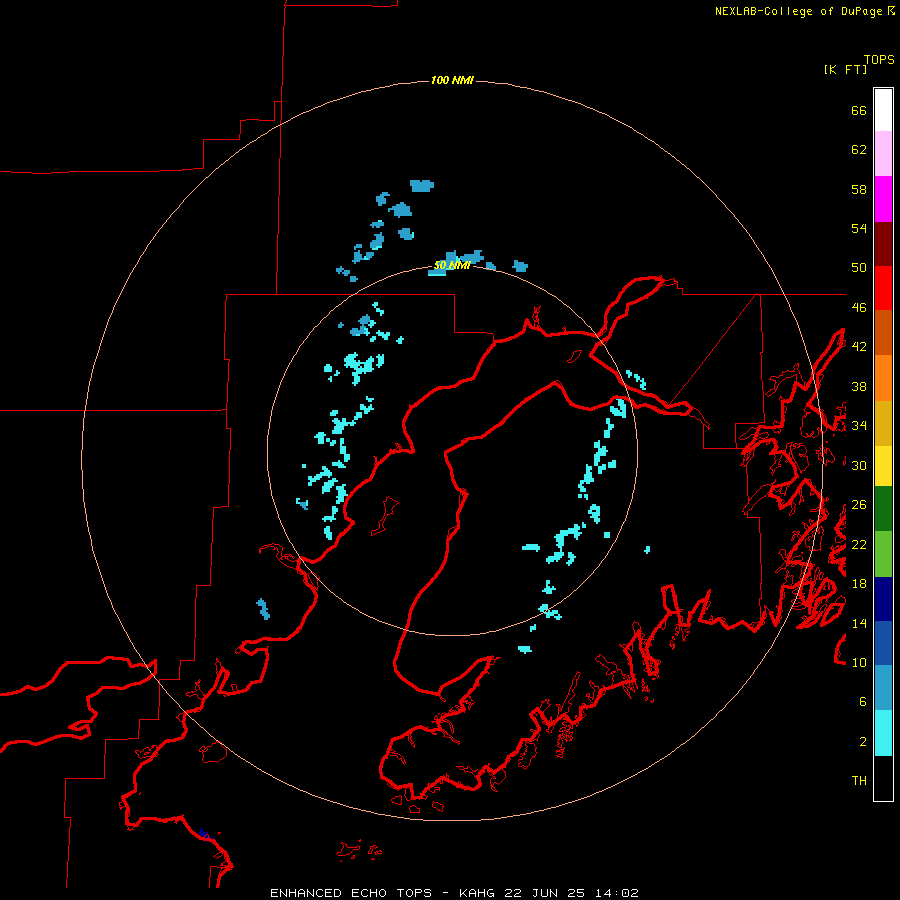
Task: Click the 'KAHG' station identifier
Action: [x=479, y=893]
